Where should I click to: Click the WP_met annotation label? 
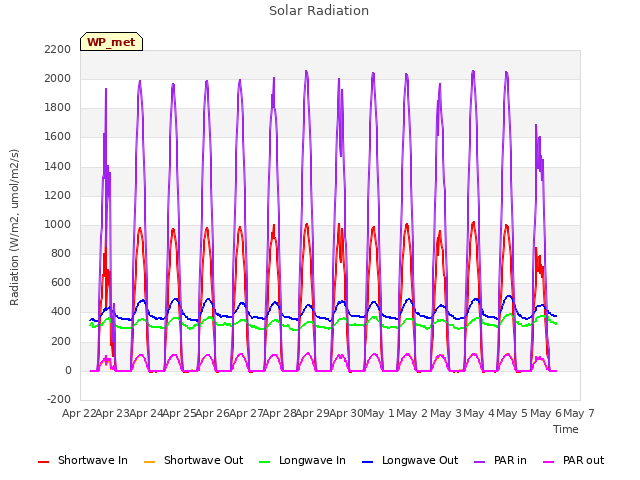(111, 42)
